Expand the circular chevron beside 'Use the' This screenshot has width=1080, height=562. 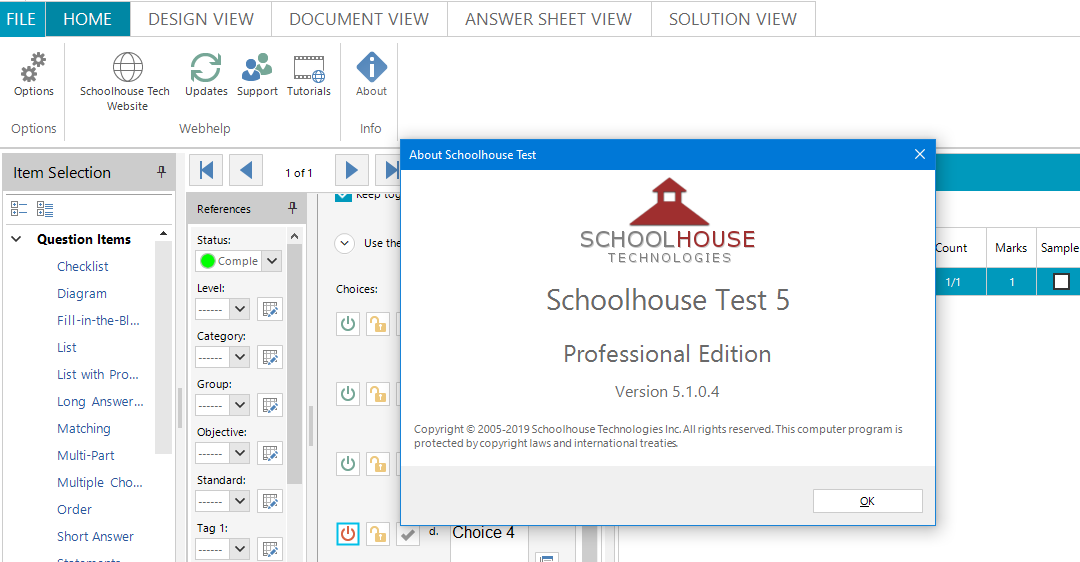point(344,243)
